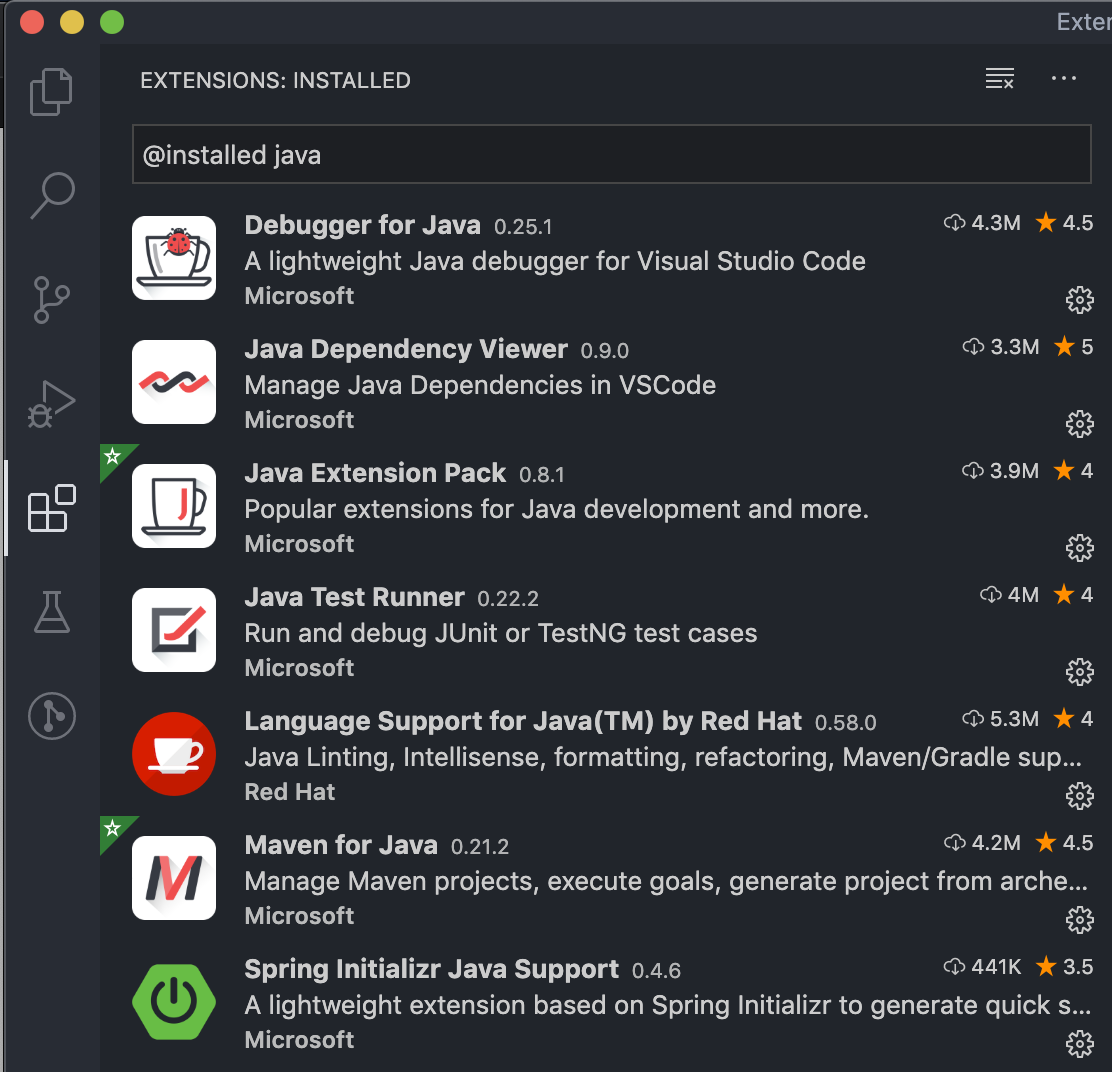Click the Maven for Java logo thumbnail
The image size is (1112, 1072).
tap(174, 878)
